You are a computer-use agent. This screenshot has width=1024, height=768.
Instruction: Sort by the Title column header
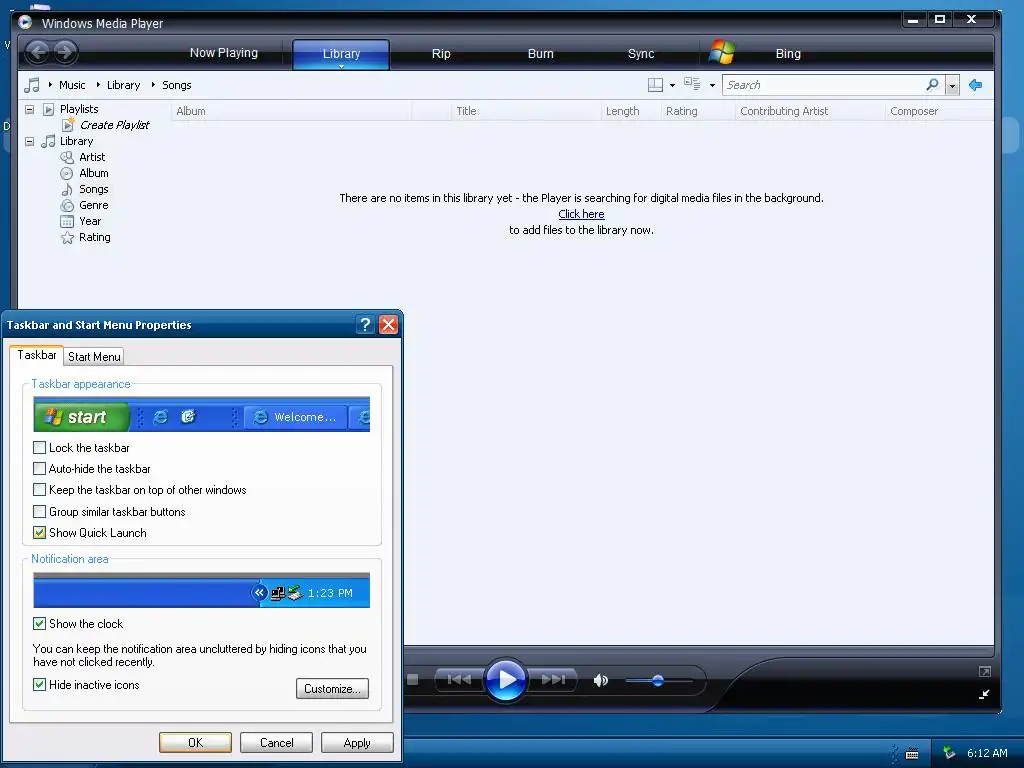pyautogui.click(x=526, y=111)
